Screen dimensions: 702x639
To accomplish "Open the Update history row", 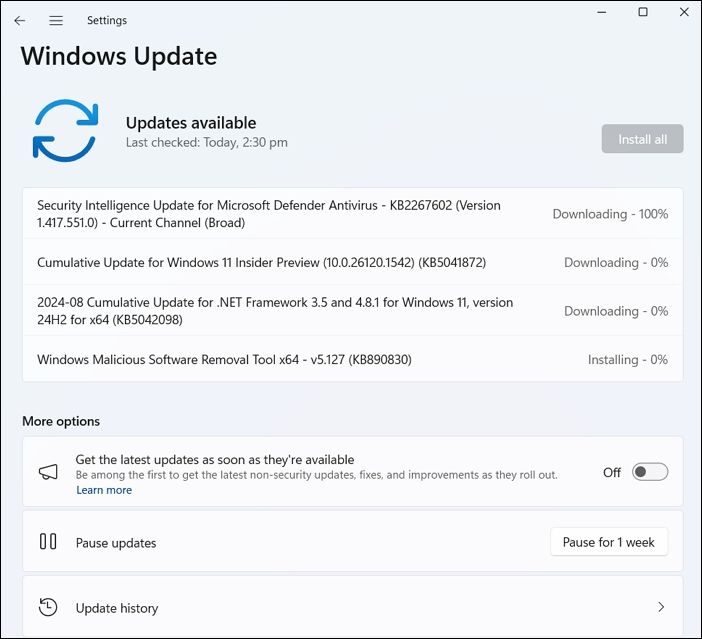I will (117, 608).
